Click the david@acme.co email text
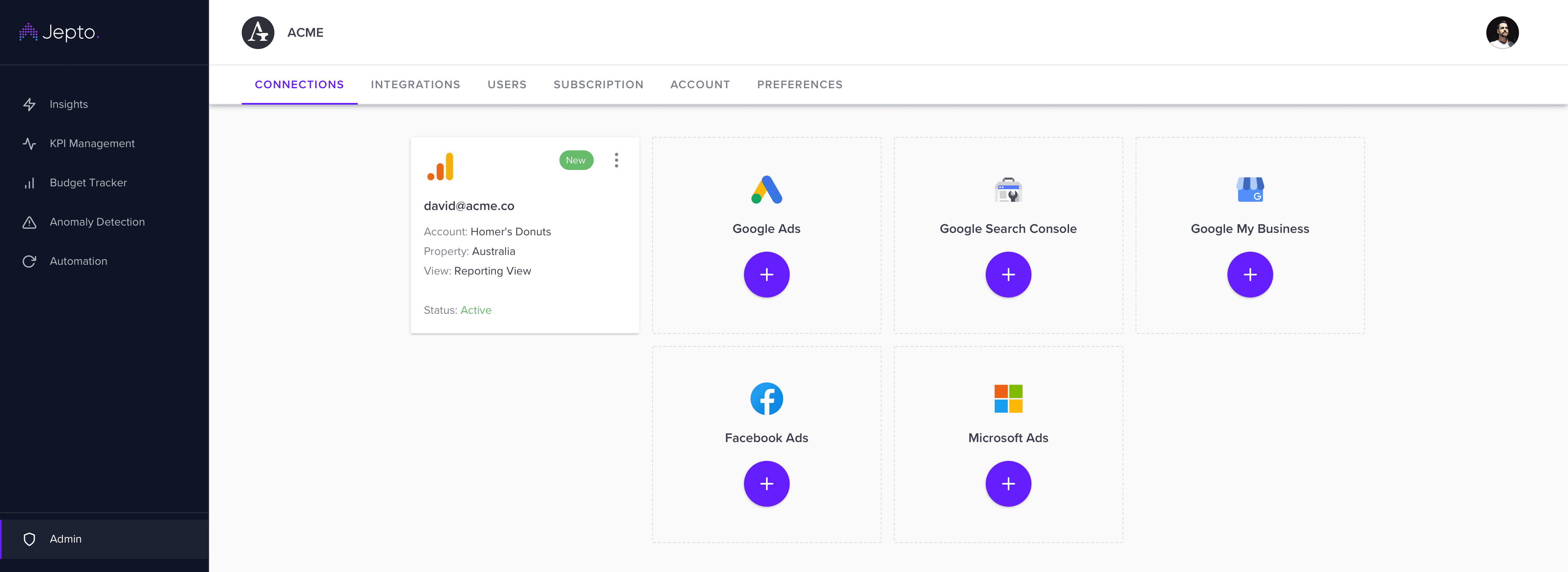 click(x=469, y=206)
